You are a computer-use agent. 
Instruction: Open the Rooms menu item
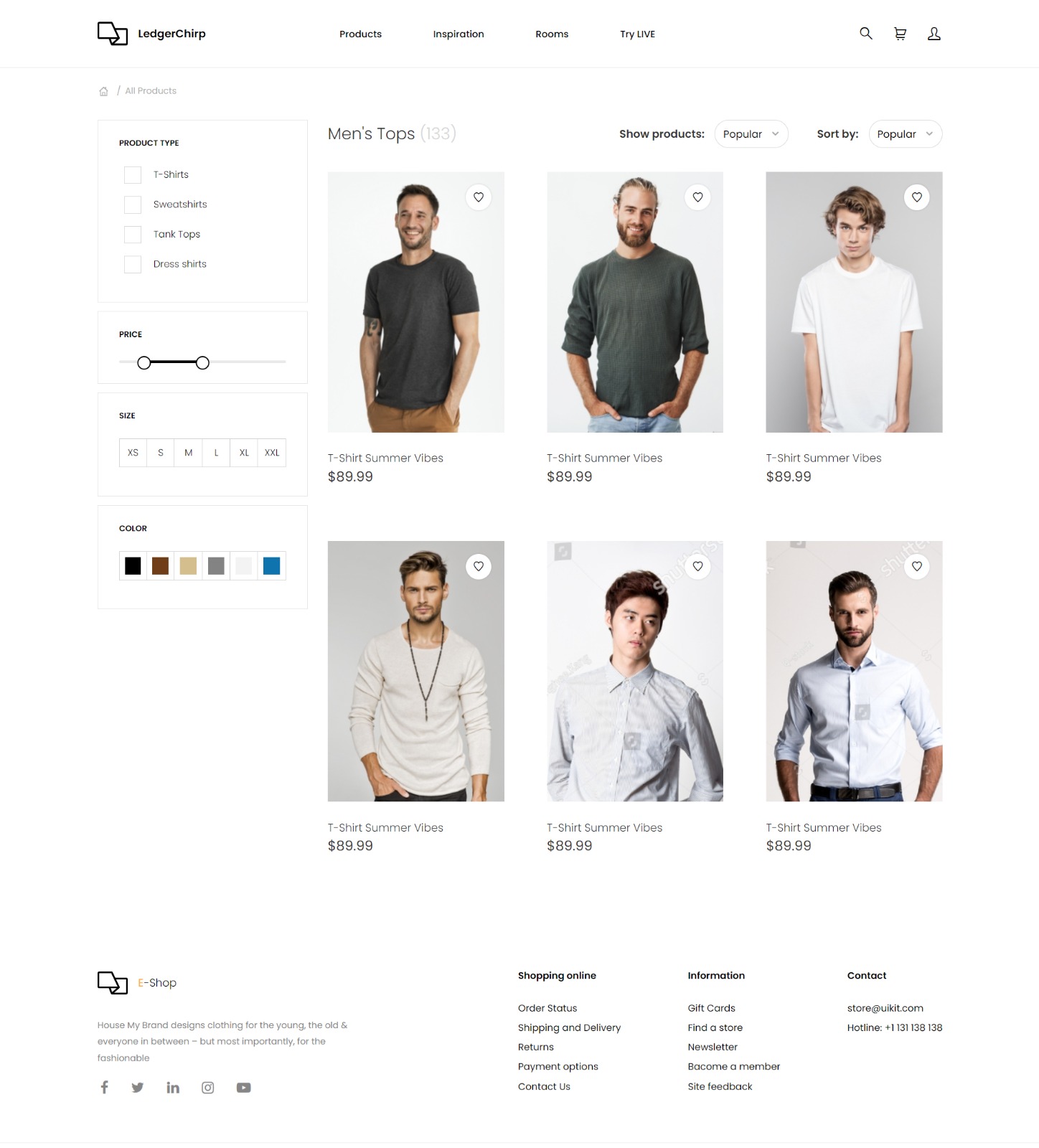pos(552,34)
